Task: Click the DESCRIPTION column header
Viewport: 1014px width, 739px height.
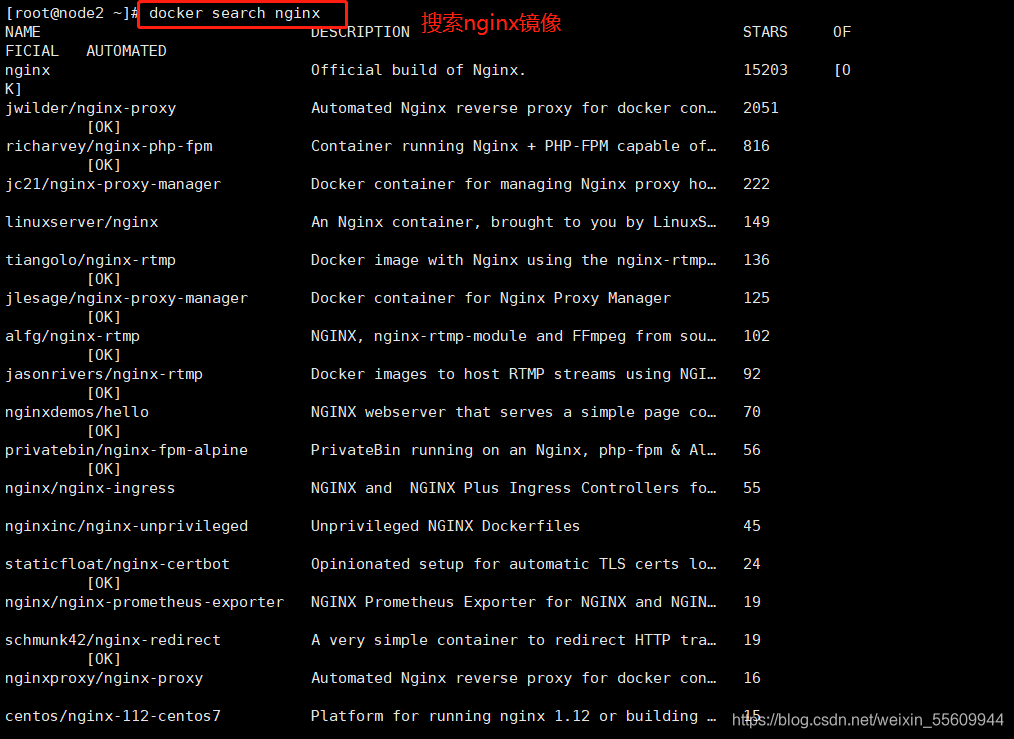Action: point(360,32)
